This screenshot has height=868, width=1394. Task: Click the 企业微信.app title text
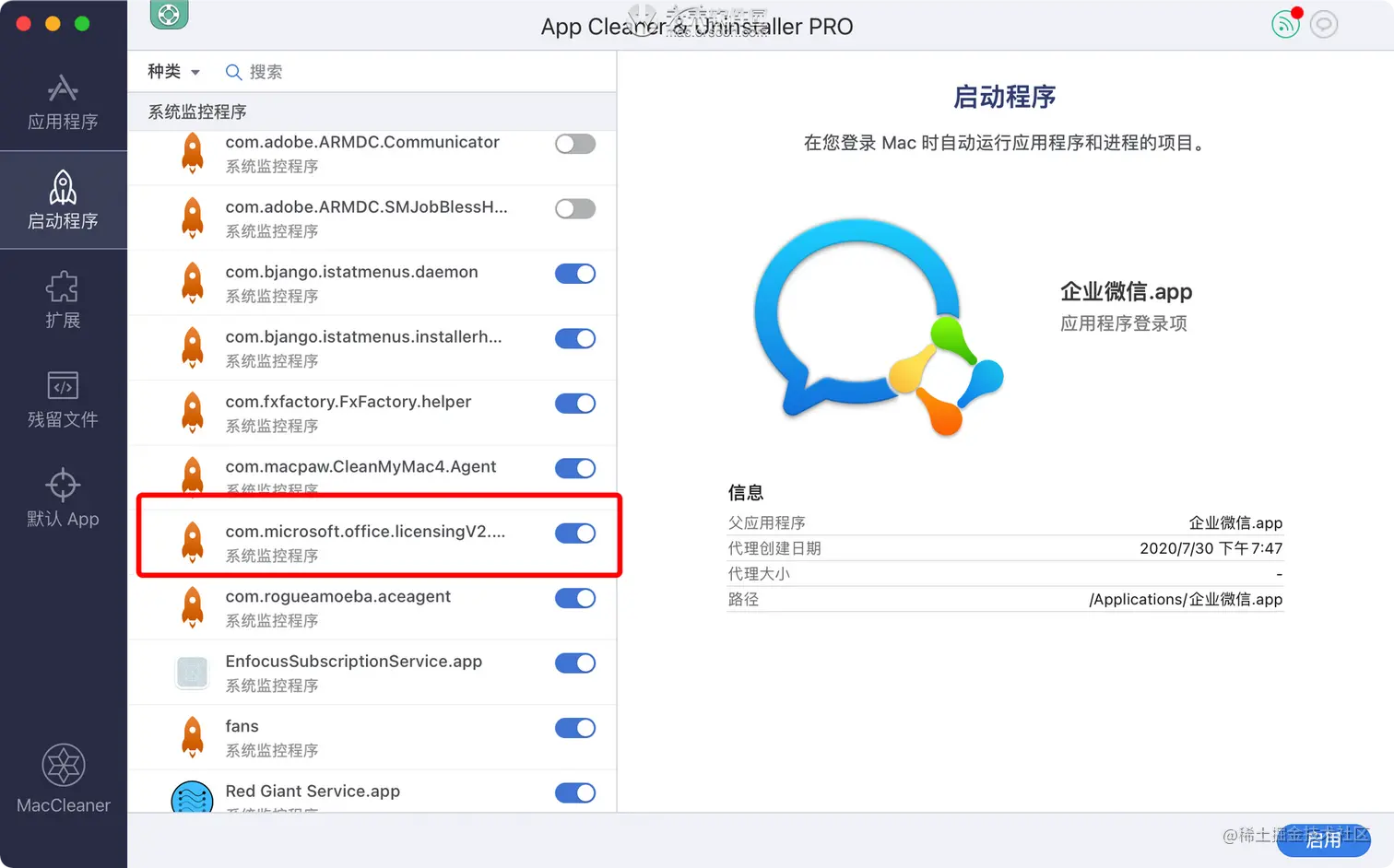(1126, 292)
